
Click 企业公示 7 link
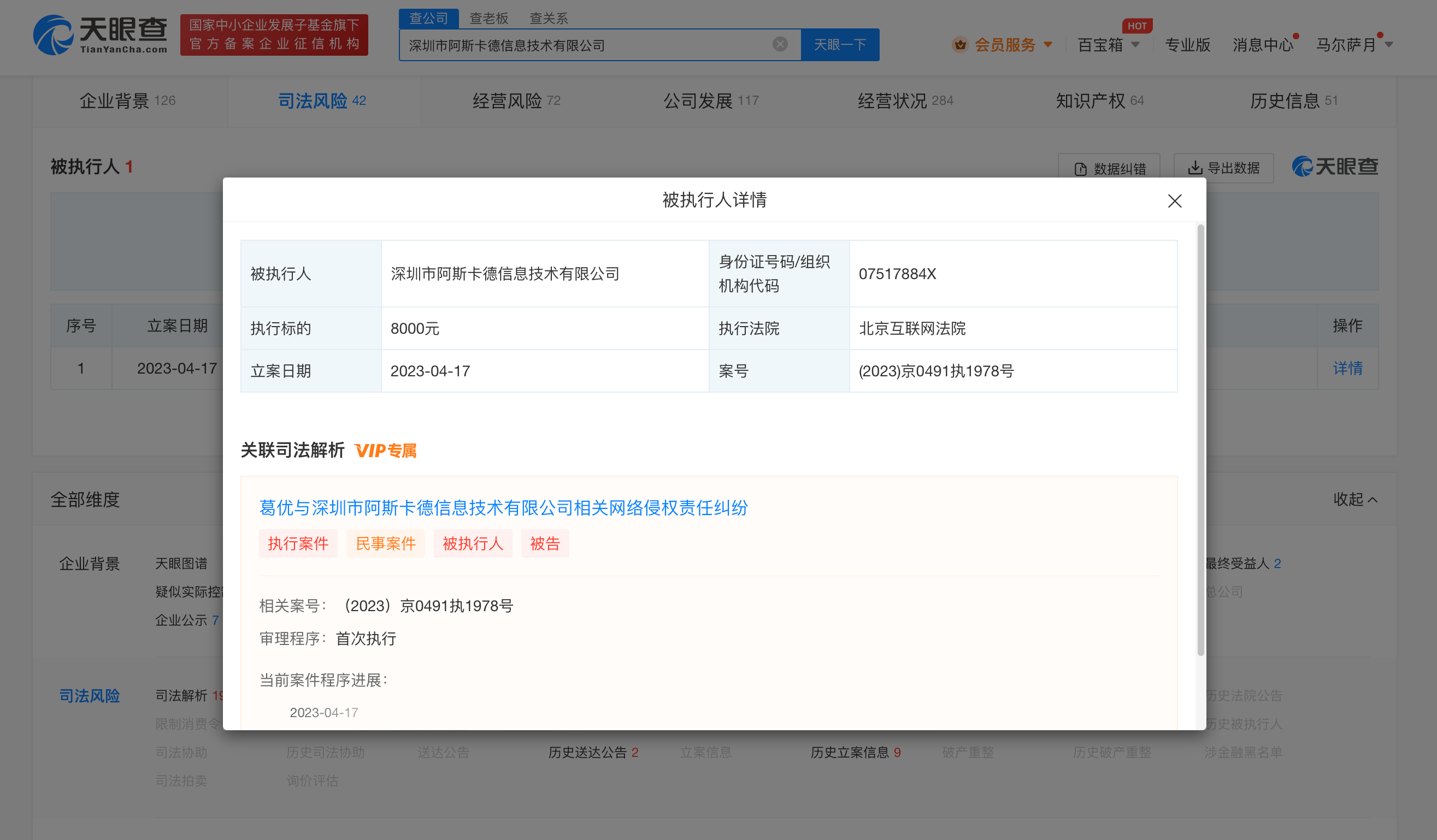(187, 619)
